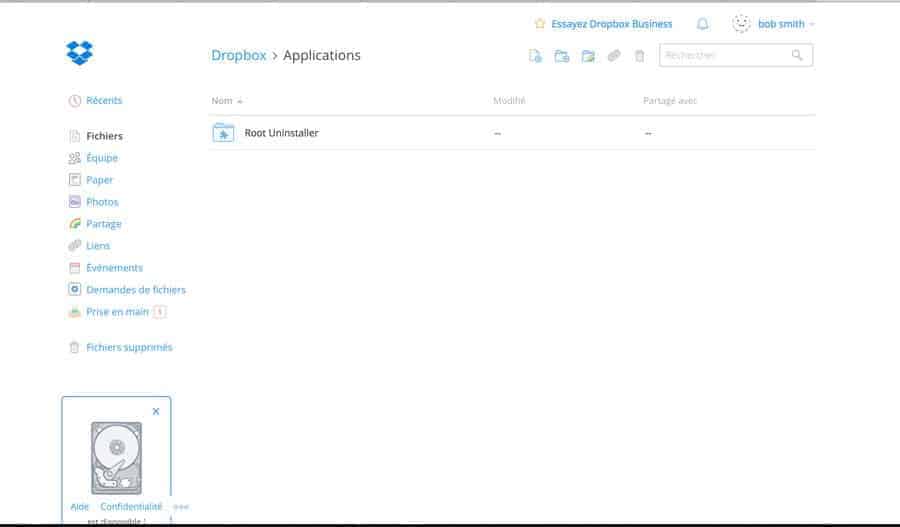Click the Root Uninstaller folder icon

pyautogui.click(x=223, y=133)
